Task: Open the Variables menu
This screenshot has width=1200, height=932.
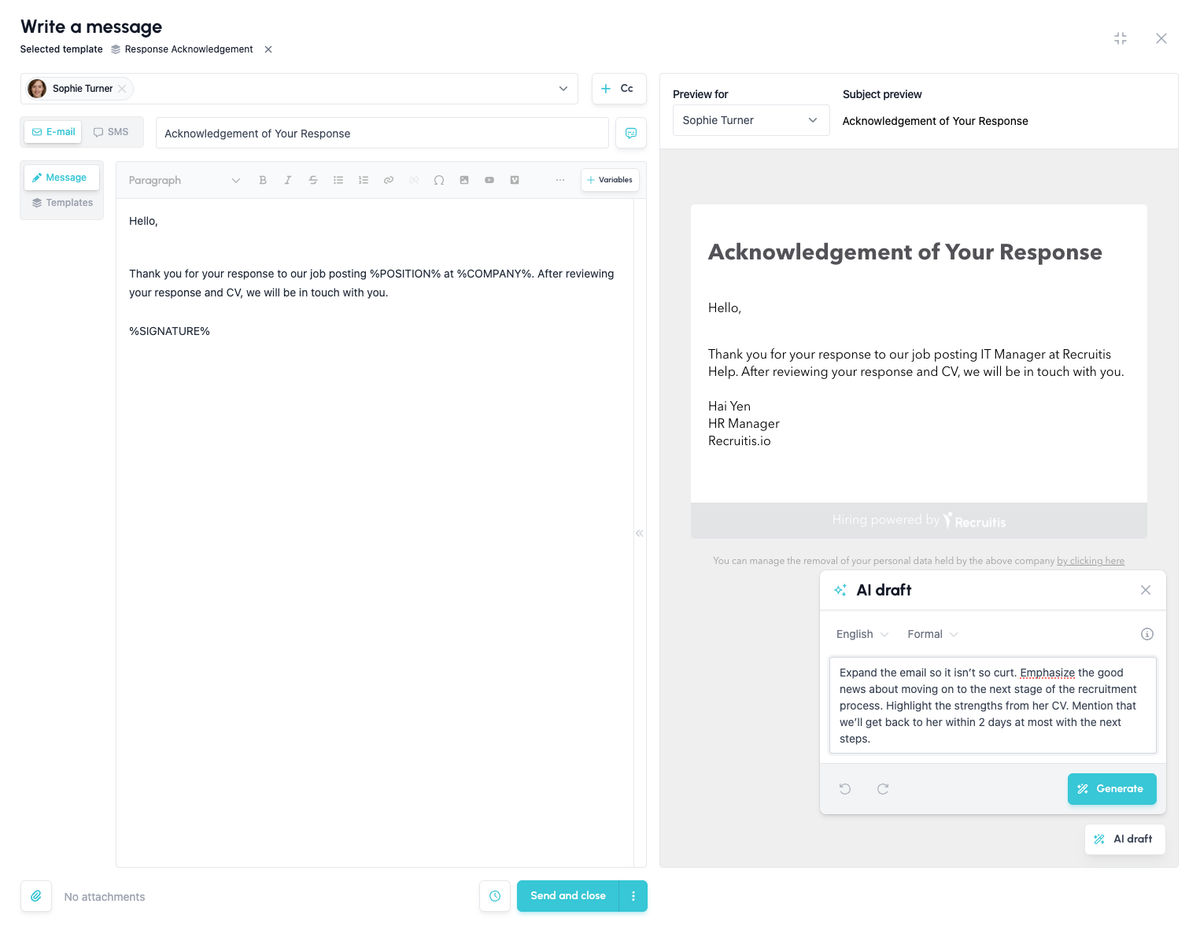Action: (x=610, y=180)
